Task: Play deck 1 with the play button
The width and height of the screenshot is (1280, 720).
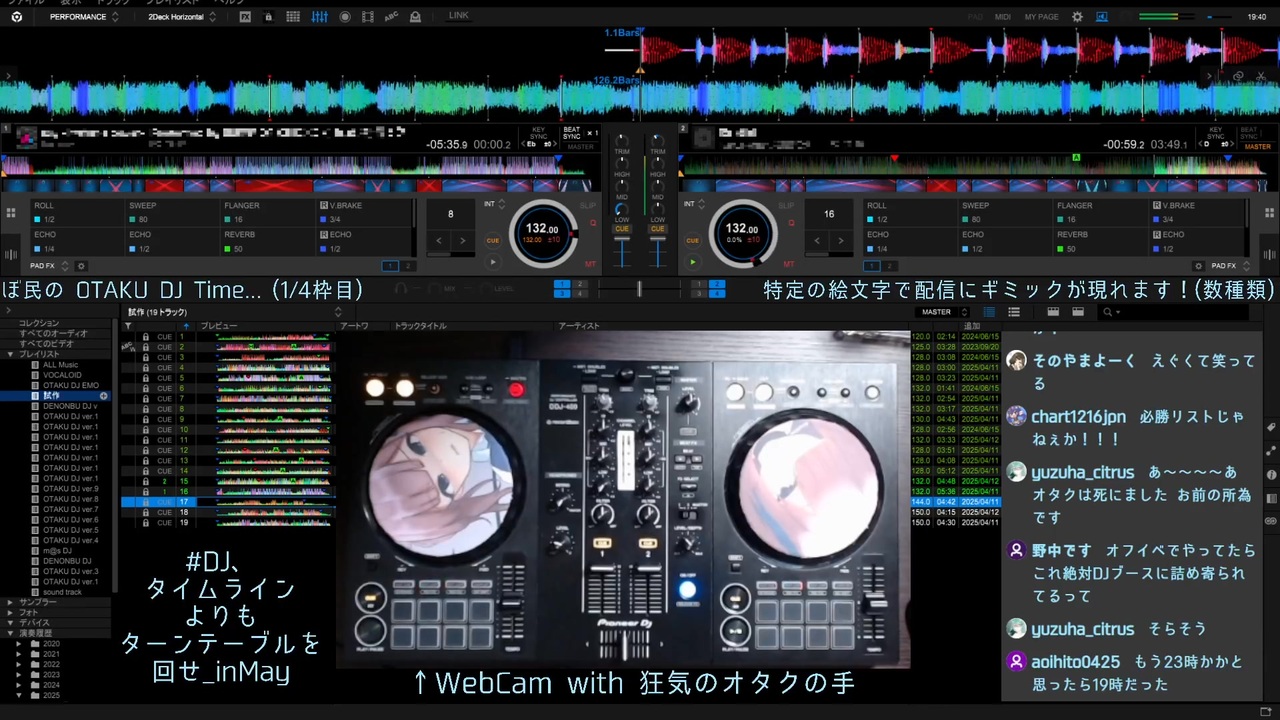Action: pos(492,262)
